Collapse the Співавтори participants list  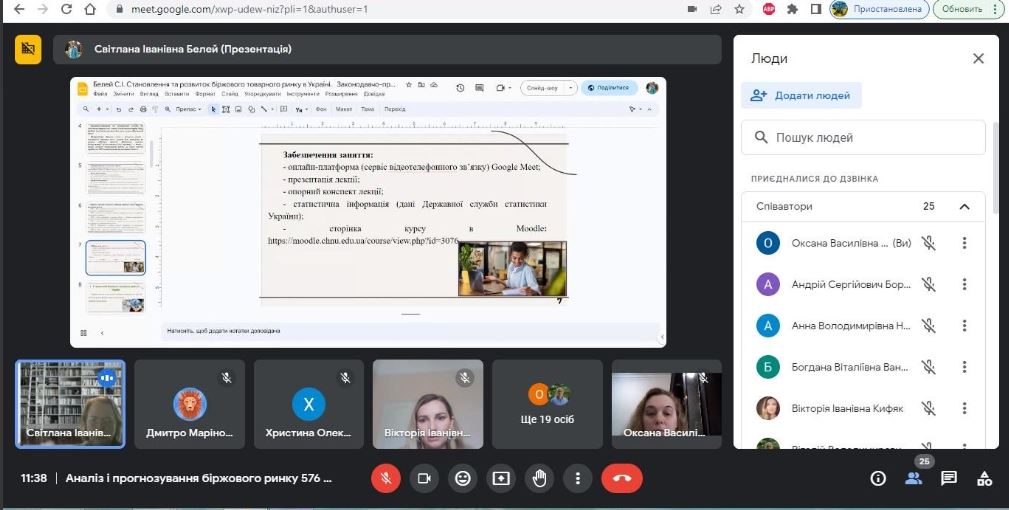[x=964, y=206]
